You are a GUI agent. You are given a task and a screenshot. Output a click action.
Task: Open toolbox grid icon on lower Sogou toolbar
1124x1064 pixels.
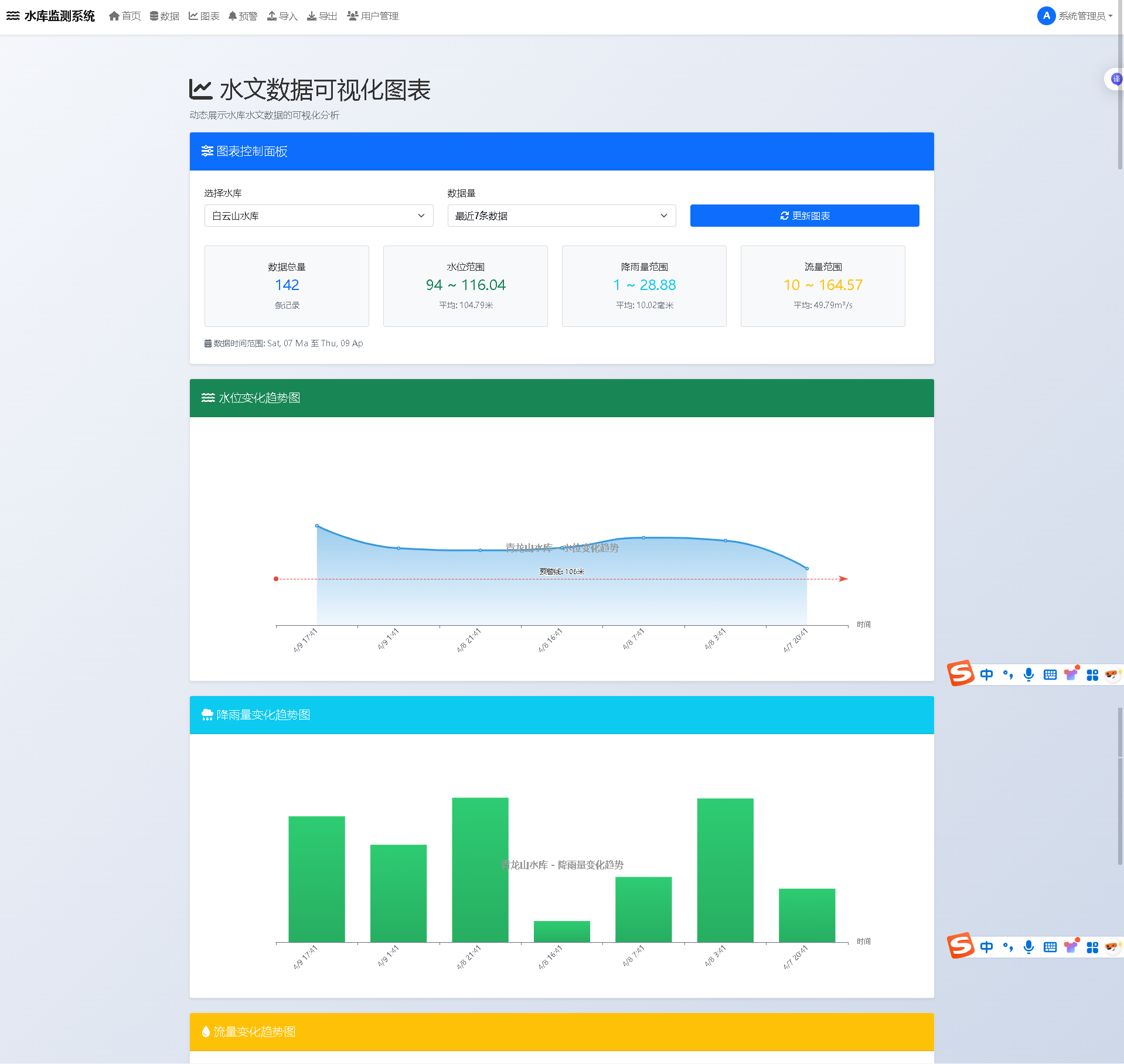tap(1092, 947)
